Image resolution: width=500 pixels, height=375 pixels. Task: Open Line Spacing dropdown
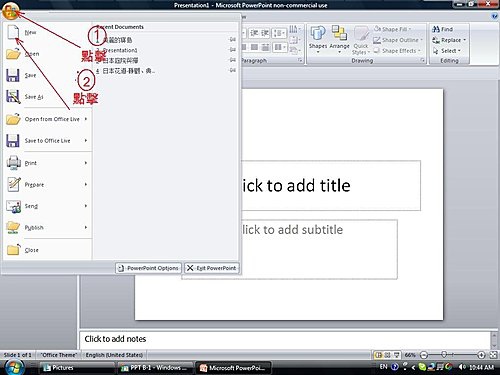(x=279, y=33)
